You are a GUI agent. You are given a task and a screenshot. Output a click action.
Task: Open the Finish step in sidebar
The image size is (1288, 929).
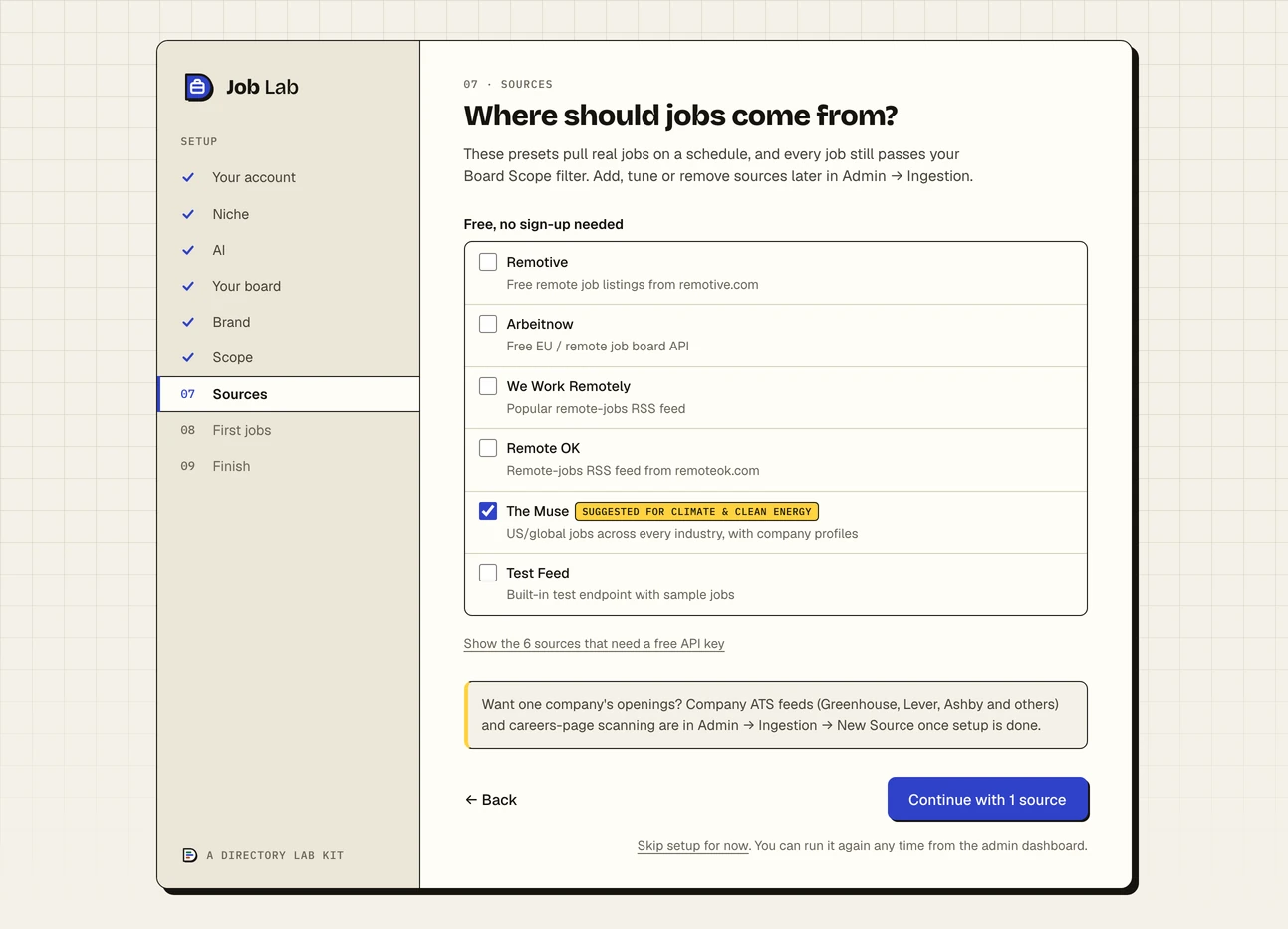pos(289,466)
